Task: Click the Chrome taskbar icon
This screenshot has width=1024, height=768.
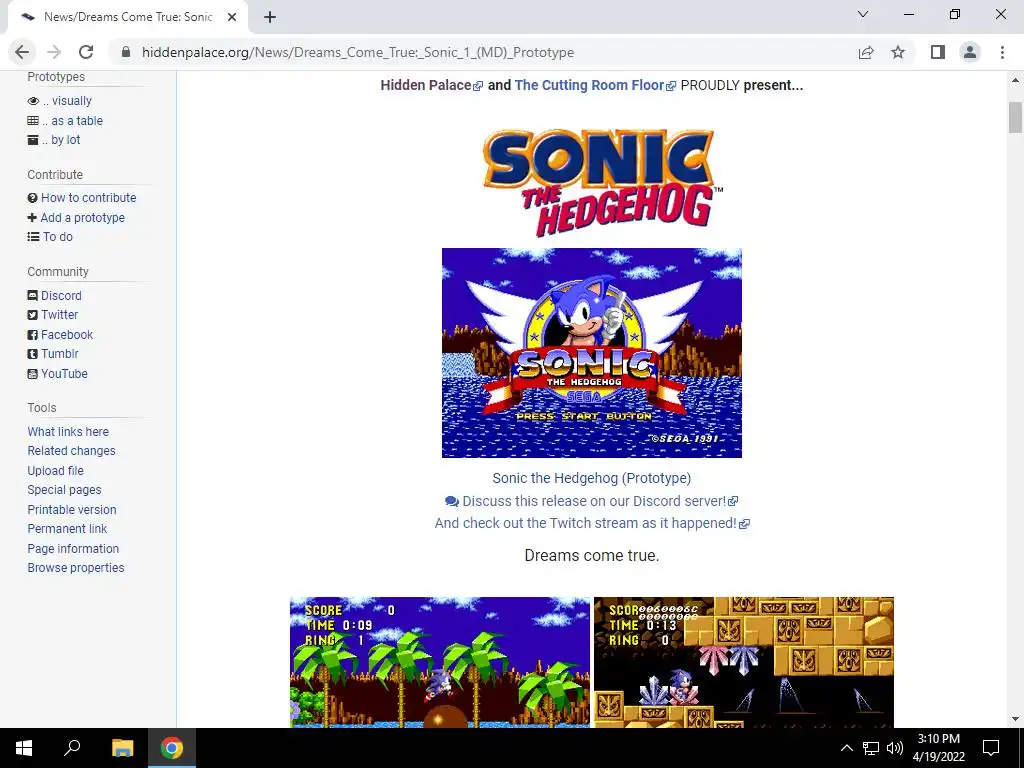Action: click(x=172, y=748)
